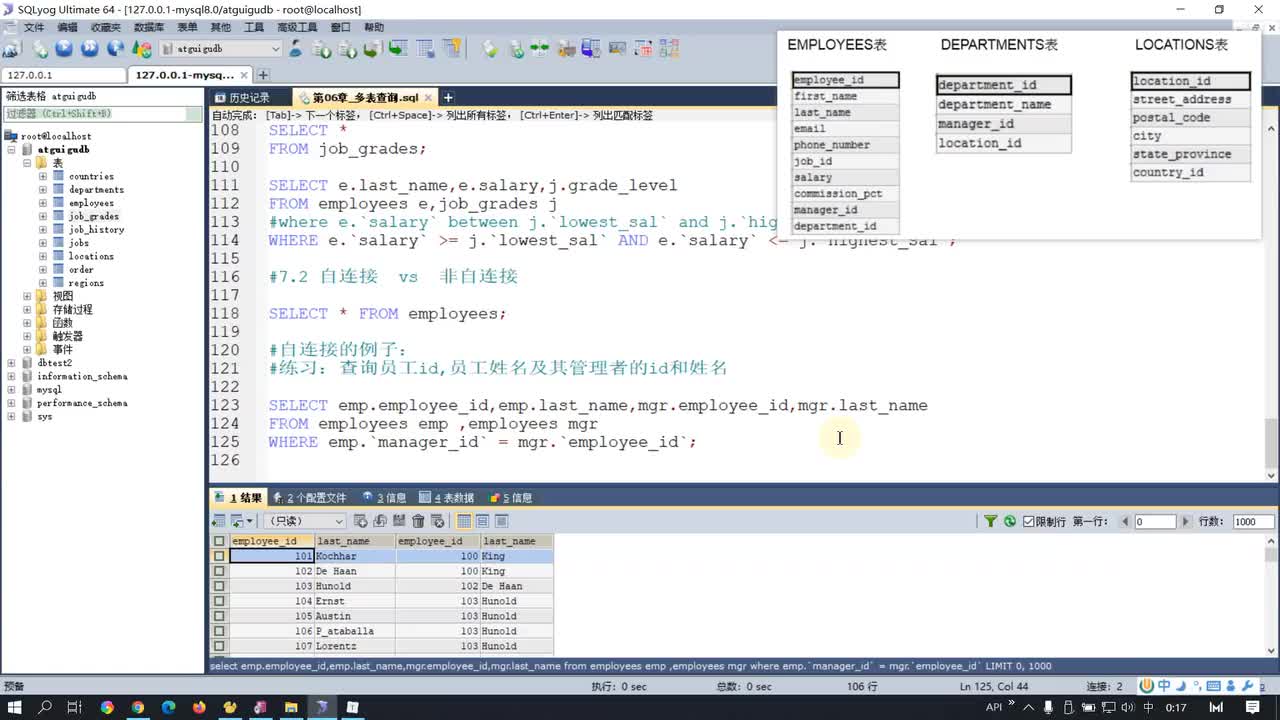This screenshot has width=1280, height=720.
Task: Add a new connection tab with plus
Action: point(263,75)
